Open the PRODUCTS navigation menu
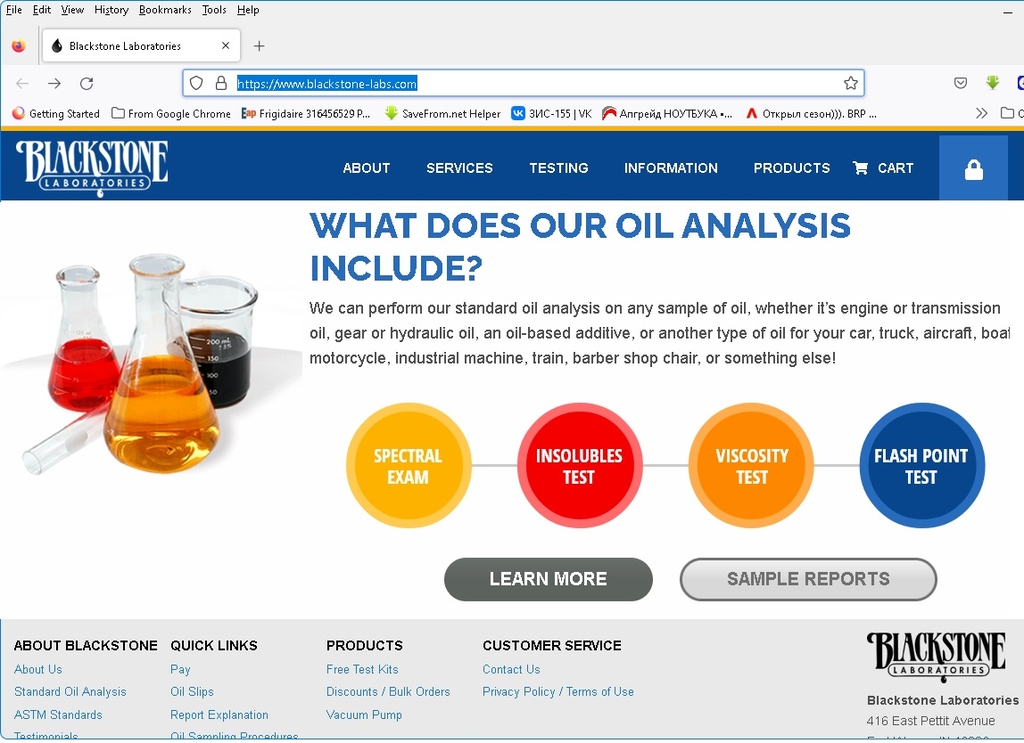This screenshot has height=743, width=1024. pos(792,168)
